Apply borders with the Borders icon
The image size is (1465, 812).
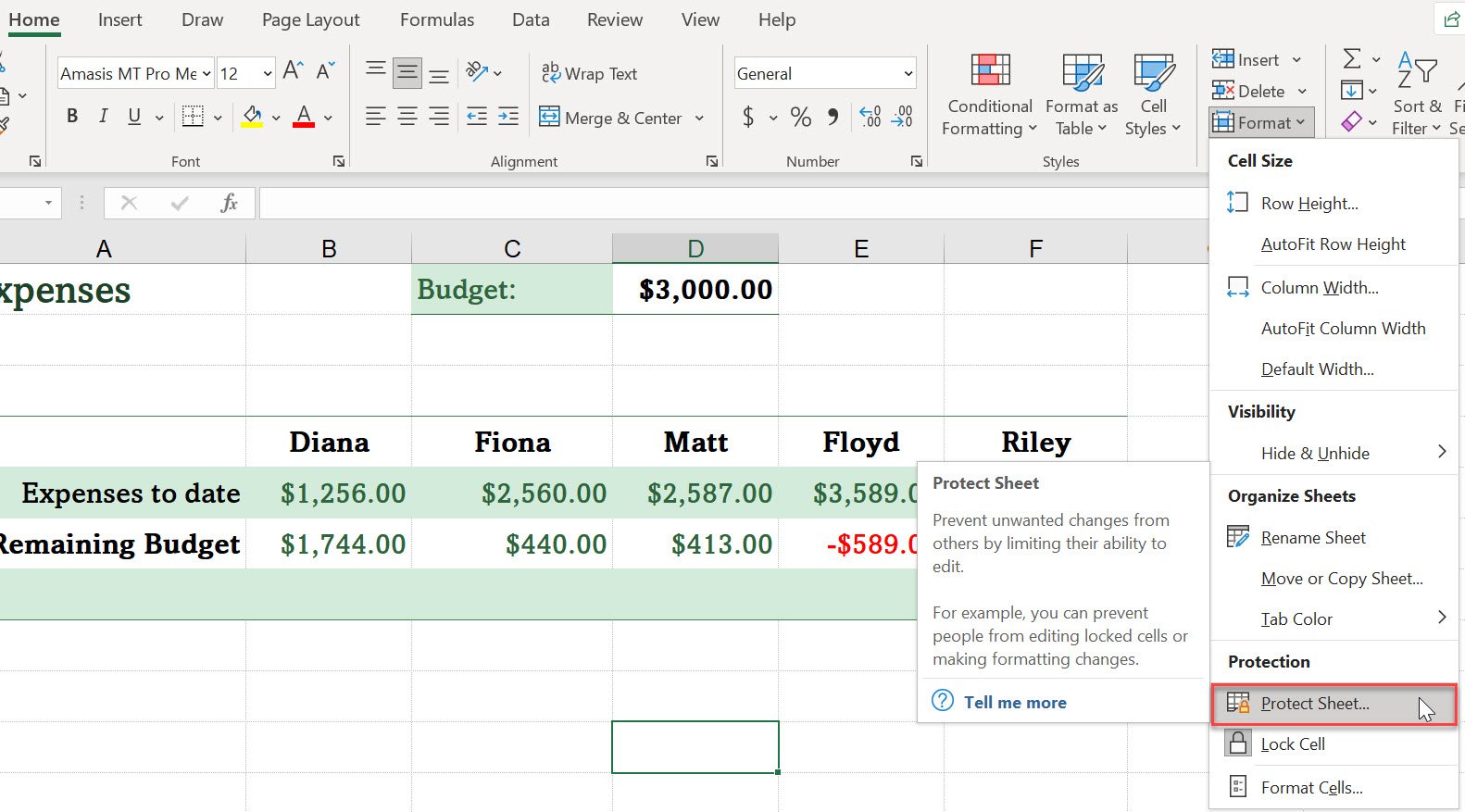tap(193, 117)
